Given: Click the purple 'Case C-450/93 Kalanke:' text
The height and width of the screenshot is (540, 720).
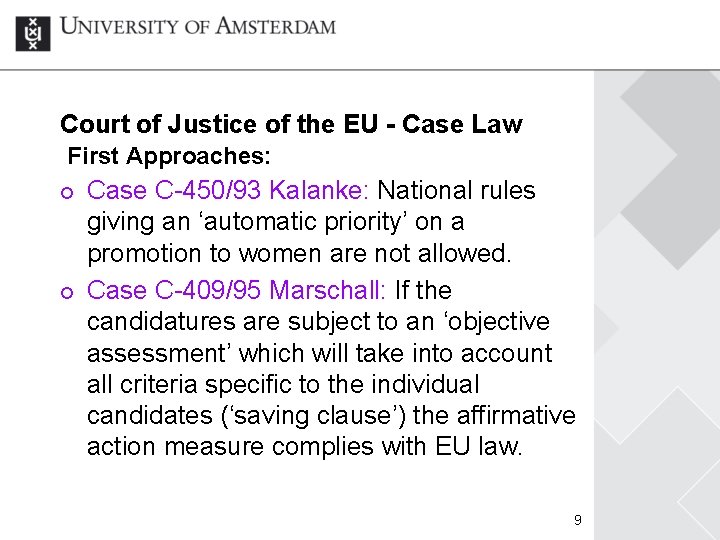Looking at the screenshot, I should 228,190.
